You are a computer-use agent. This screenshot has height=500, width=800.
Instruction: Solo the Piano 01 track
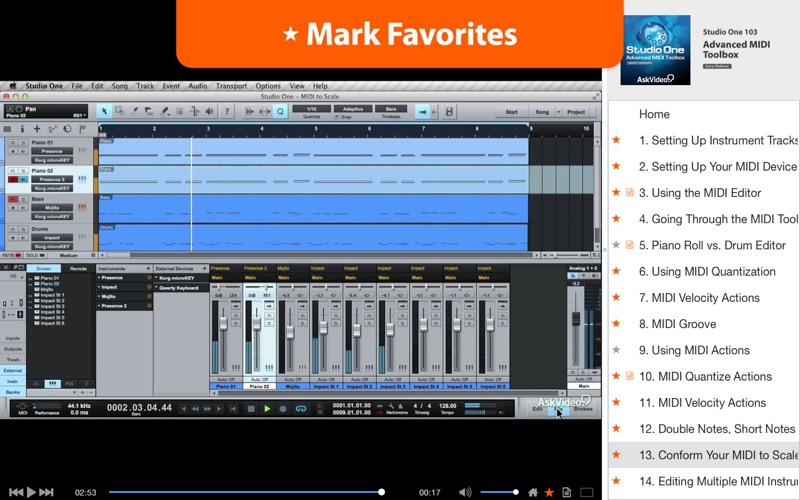(23, 143)
